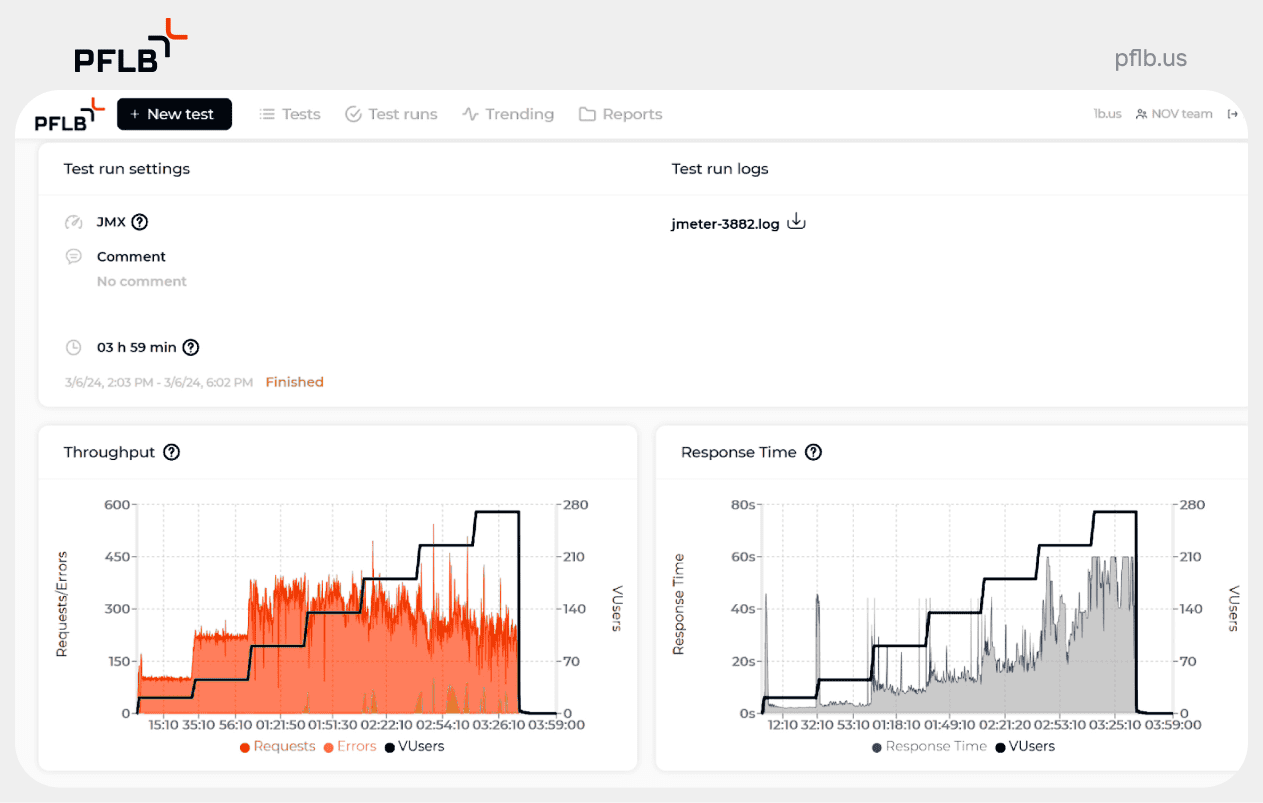Click the Response Time chart heading
Screen dimensions: 1263x803
[739, 452]
